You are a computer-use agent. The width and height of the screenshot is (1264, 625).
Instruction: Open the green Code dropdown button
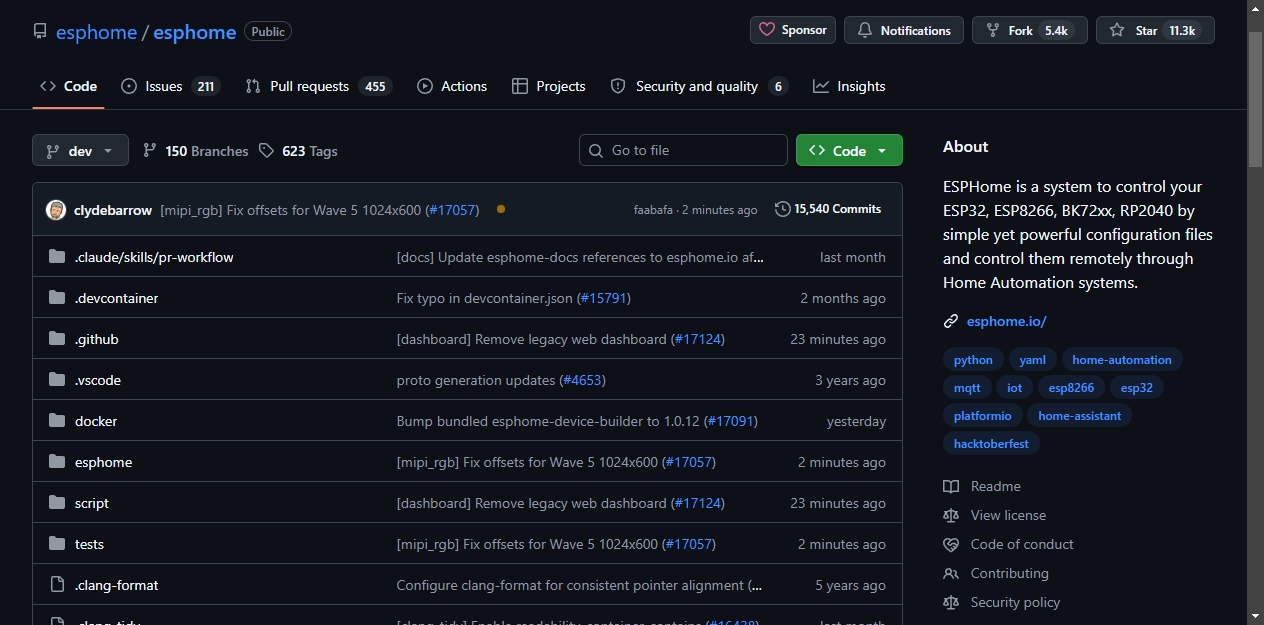coord(849,150)
